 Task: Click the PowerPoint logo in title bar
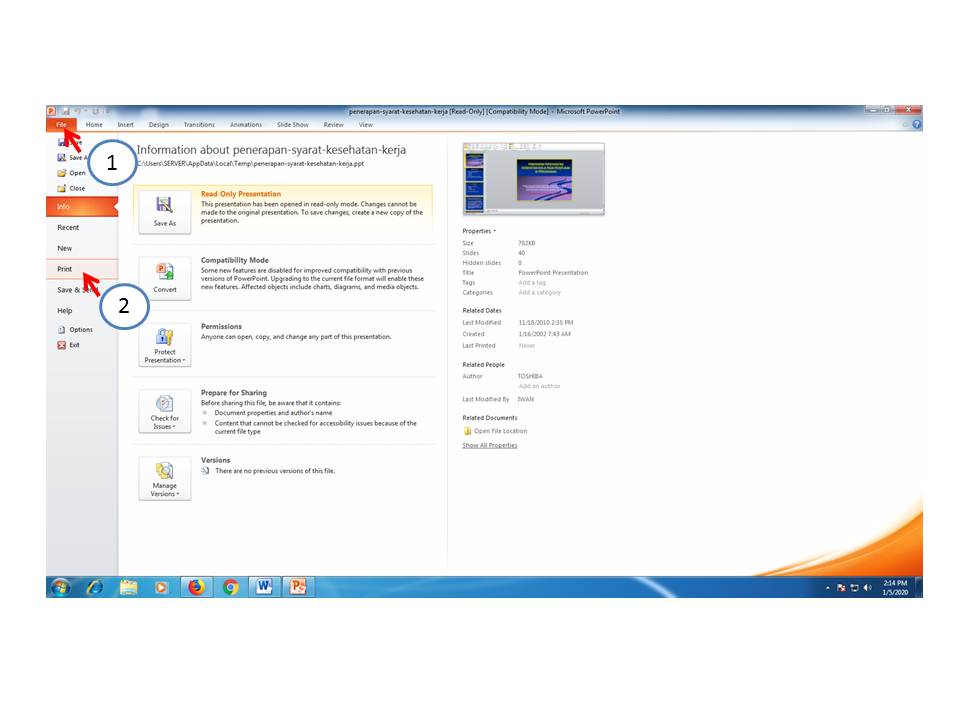pyautogui.click(x=51, y=111)
